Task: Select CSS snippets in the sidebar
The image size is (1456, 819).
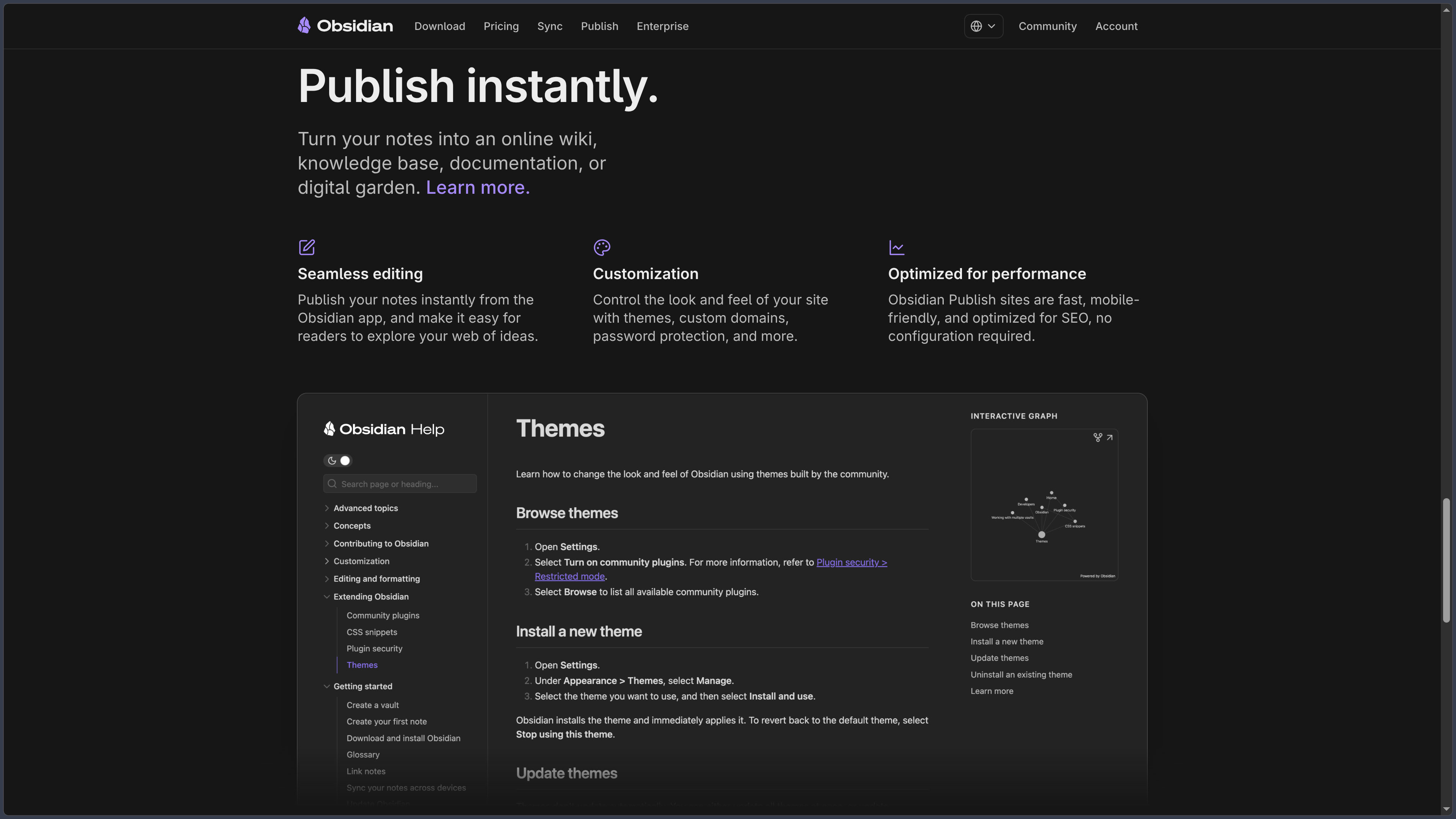Action: (x=371, y=632)
